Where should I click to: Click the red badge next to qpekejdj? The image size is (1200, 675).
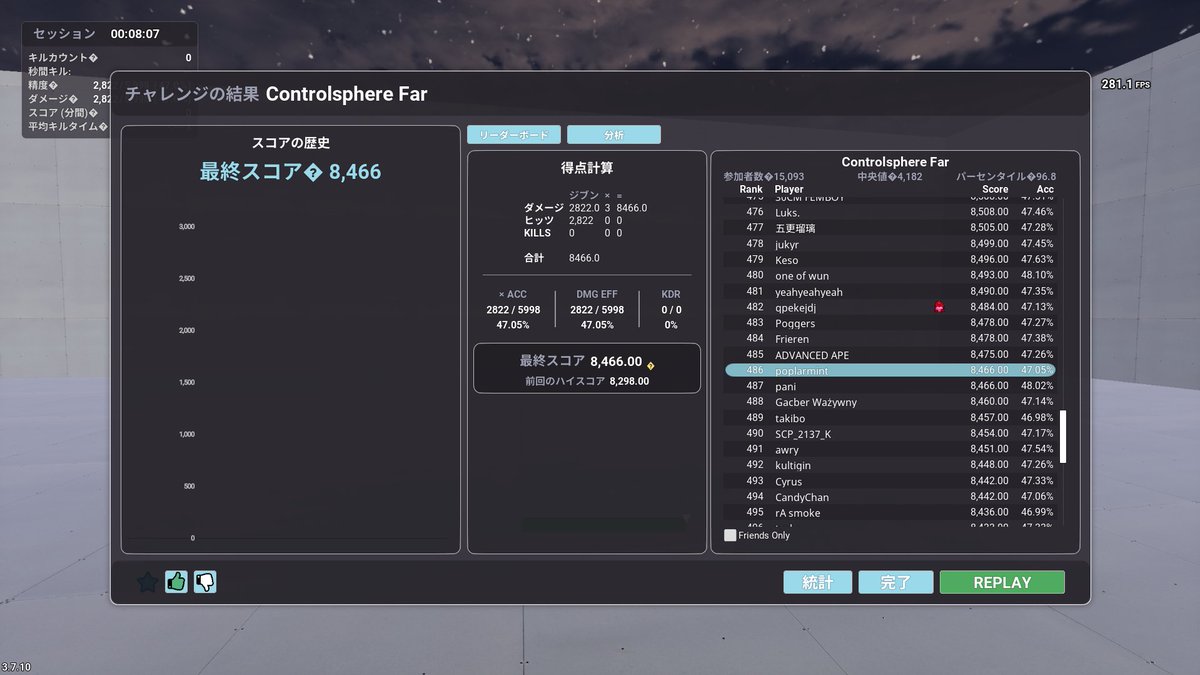click(939, 307)
